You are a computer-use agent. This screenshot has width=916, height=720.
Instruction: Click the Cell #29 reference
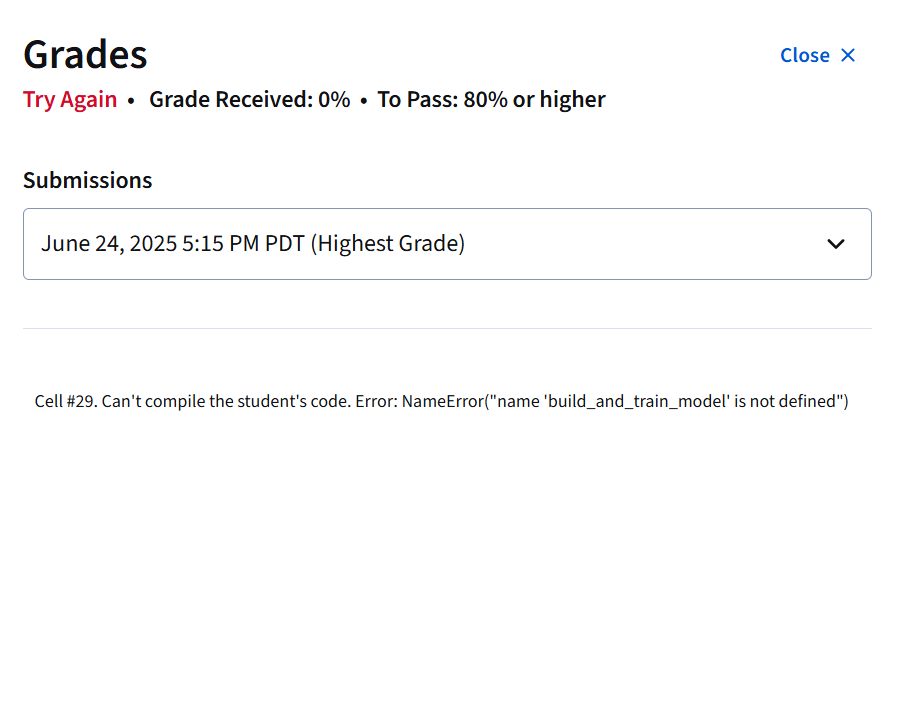tap(66, 401)
